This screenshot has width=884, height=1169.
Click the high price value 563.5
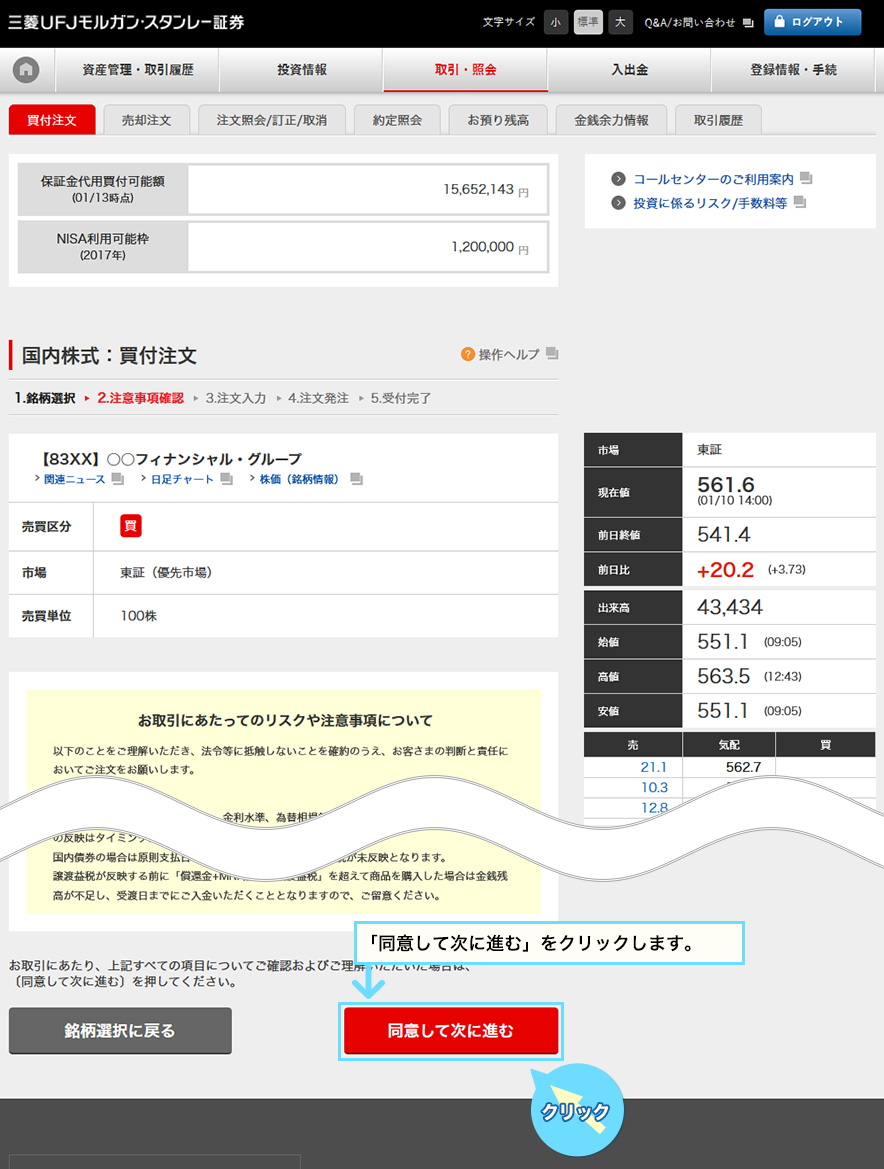pos(724,676)
